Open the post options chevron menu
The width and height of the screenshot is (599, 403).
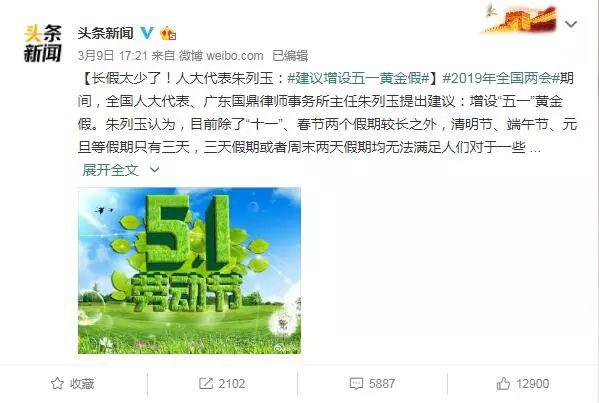pyautogui.click(x=571, y=24)
